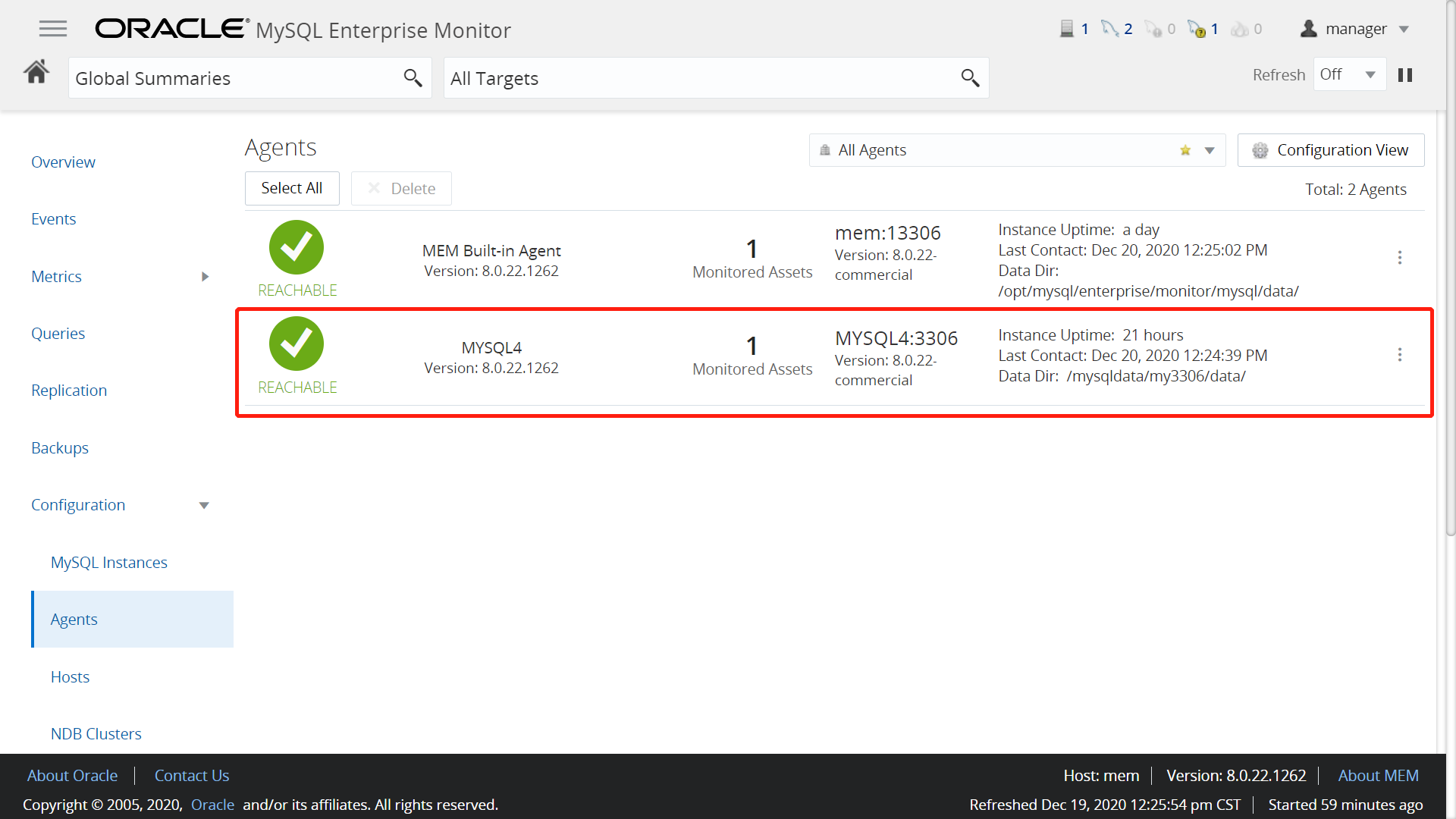Click the Global Summaries search magnifier
The height and width of the screenshot is (819, 1456).
(413, 77)
